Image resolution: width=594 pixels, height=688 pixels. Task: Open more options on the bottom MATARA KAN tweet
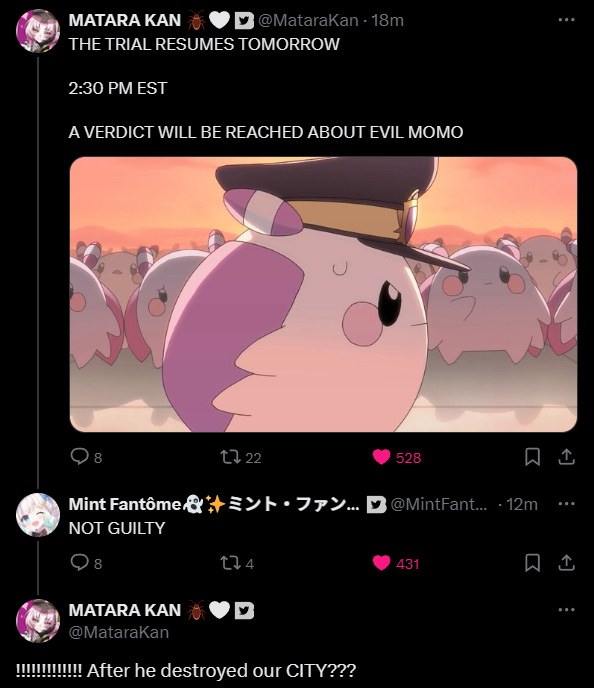tap(566, 609)
